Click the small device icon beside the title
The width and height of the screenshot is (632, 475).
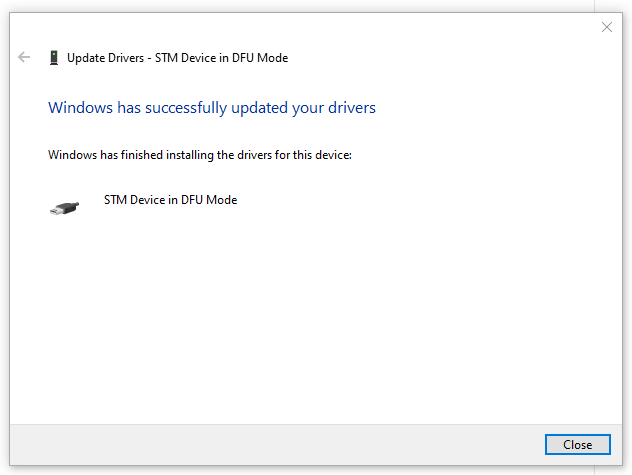[x=53, y=58]
